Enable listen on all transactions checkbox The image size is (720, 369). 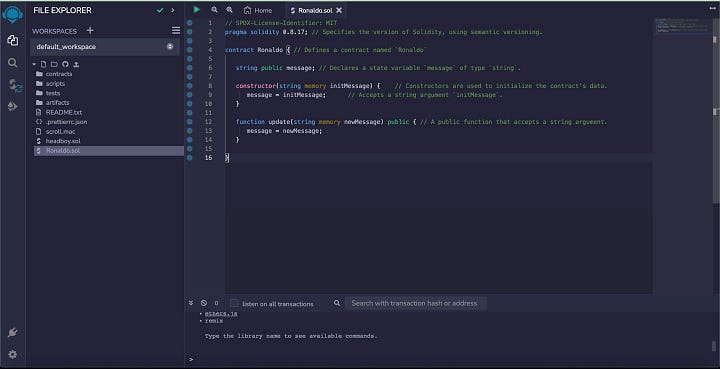tap(234, 303)
